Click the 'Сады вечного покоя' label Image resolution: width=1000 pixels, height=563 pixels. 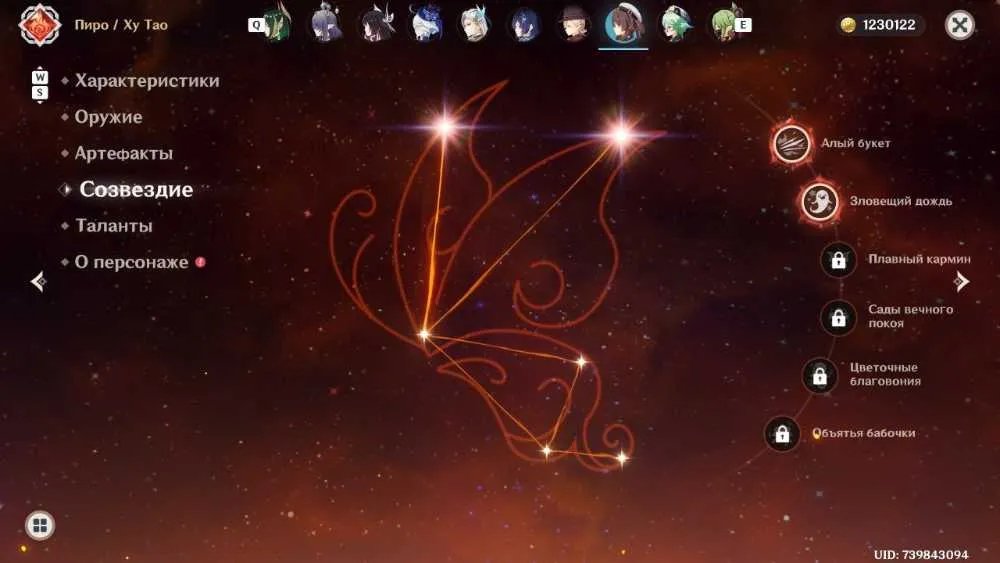click(x=910, y=316)
